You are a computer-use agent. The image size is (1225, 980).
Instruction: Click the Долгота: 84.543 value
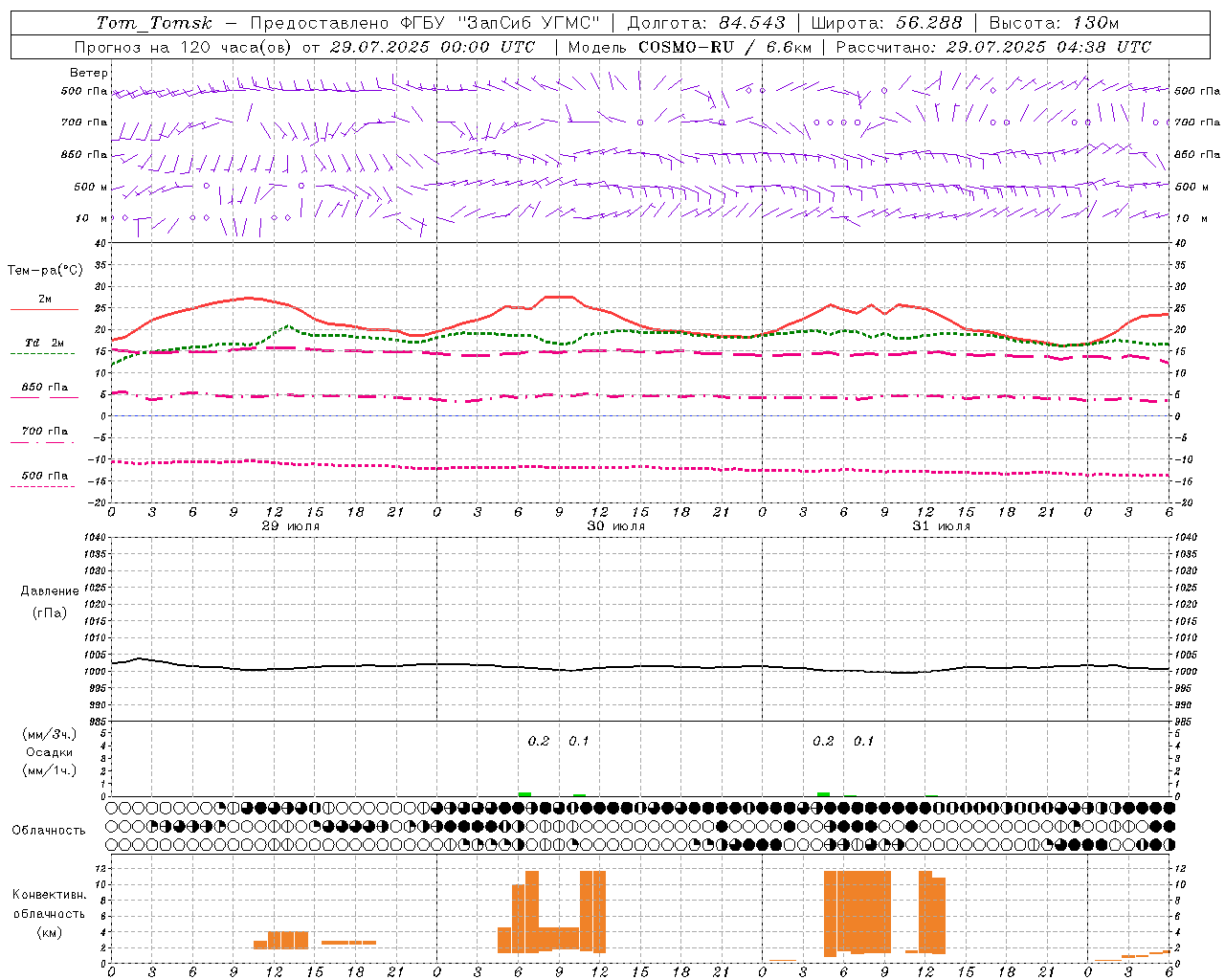point(706,23)
